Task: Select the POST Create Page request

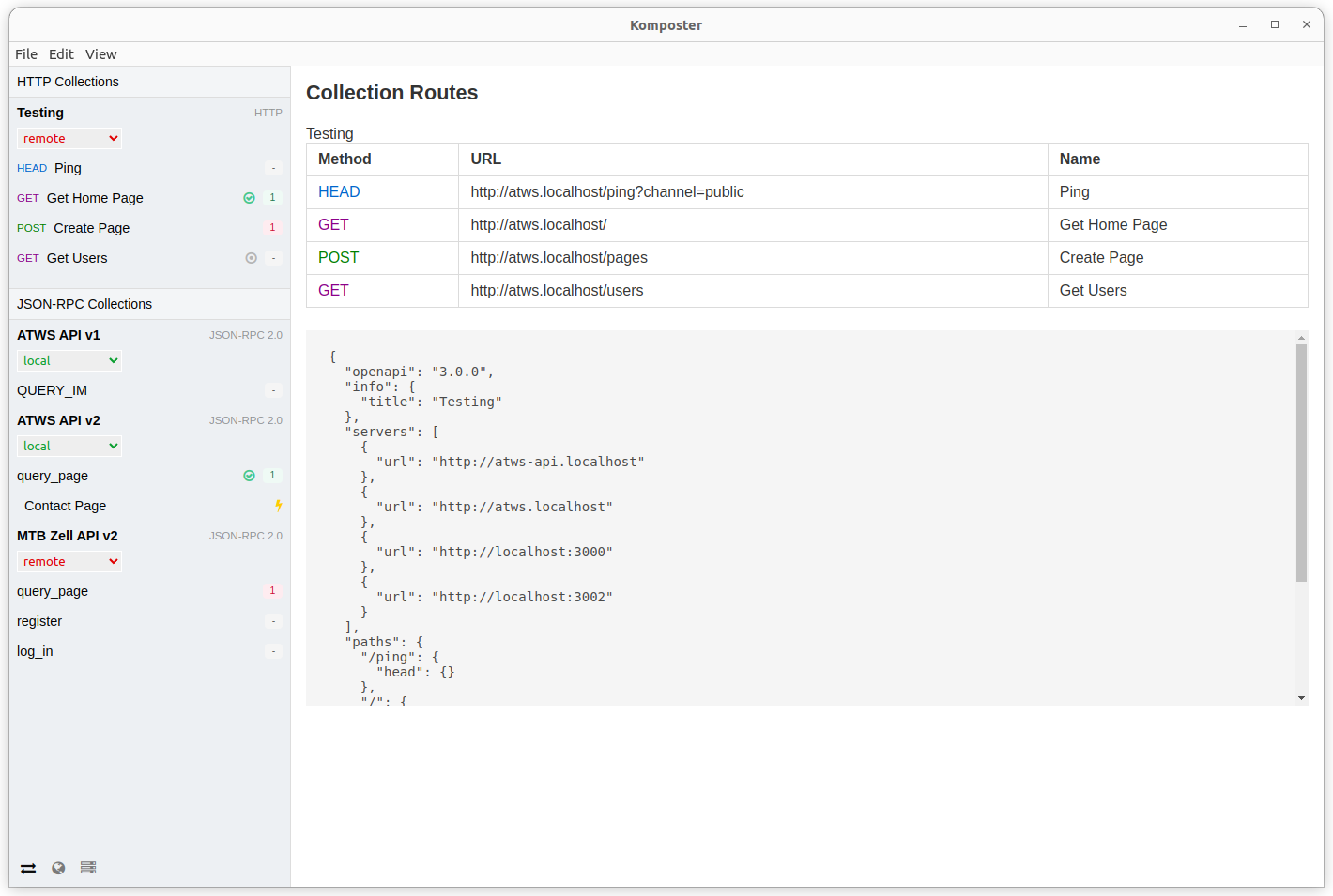Action: tap(150, 228)
